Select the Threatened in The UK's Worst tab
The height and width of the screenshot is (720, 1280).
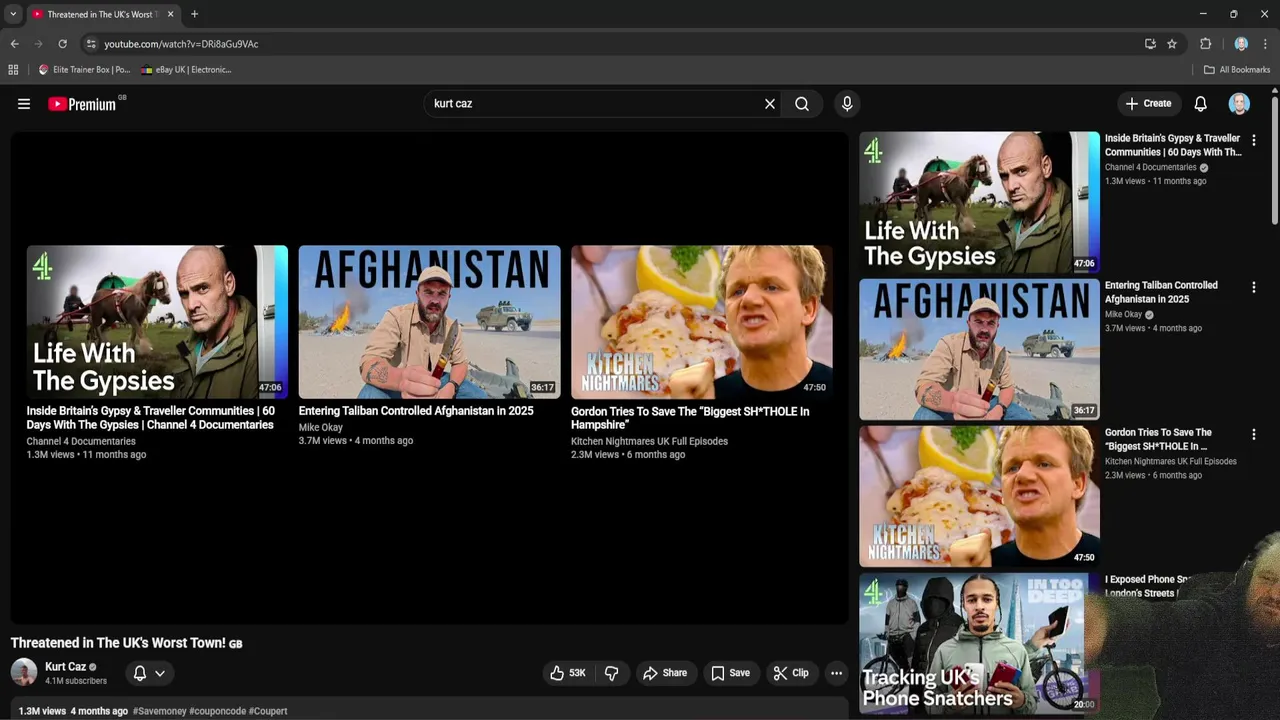[x=102, y=14]
